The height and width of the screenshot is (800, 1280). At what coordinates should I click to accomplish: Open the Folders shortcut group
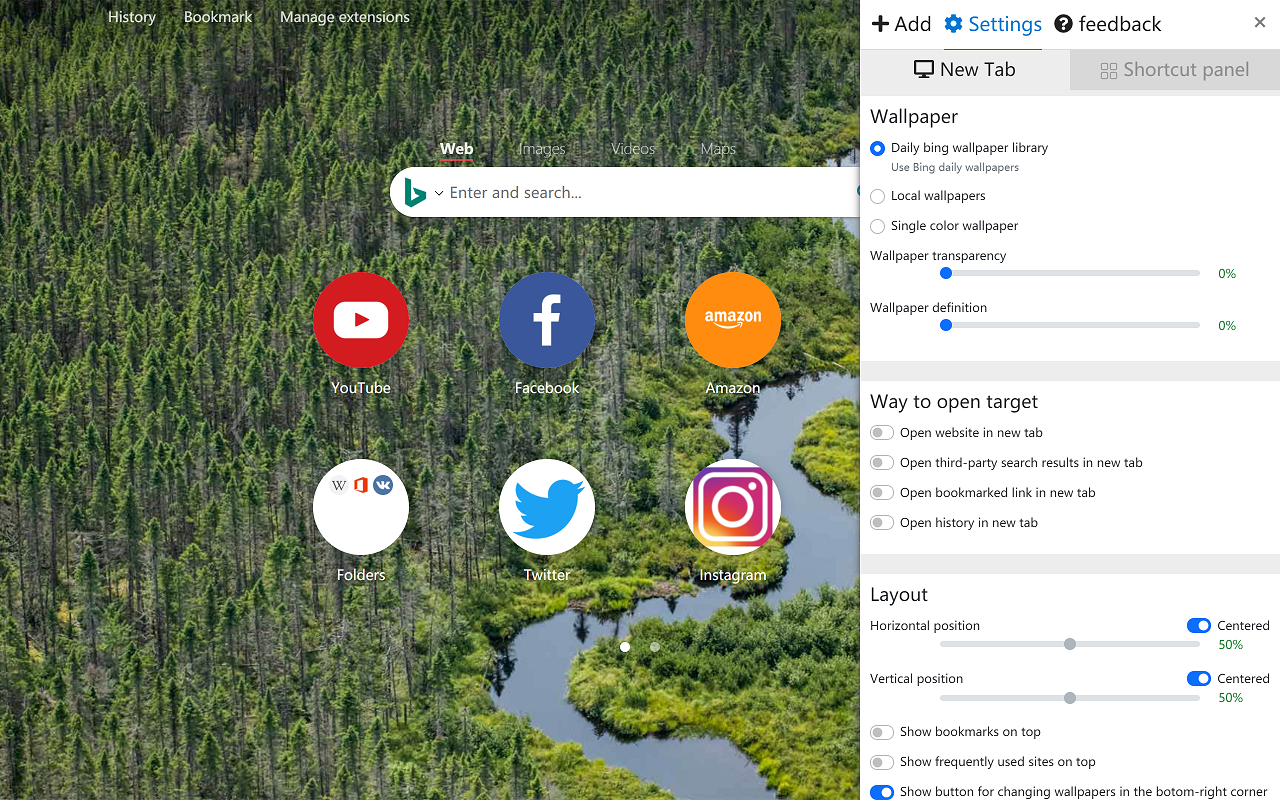pyautogui.click(x=361, y=507)
